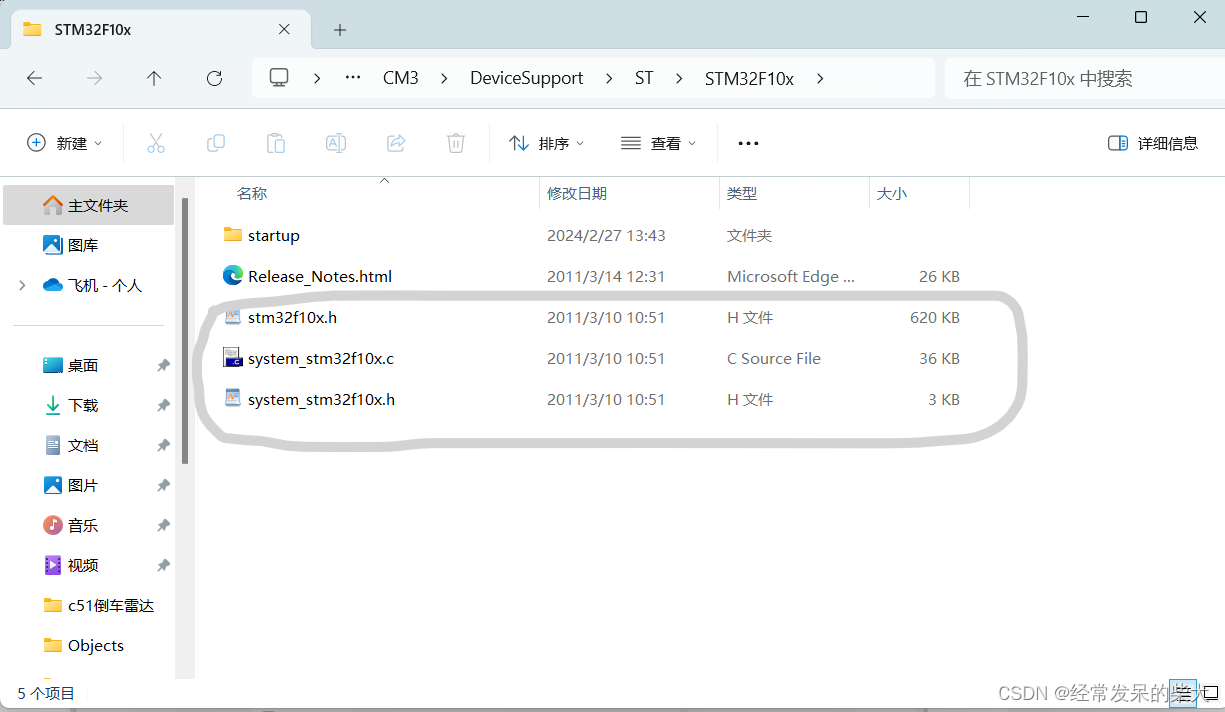This screenshot has height=712, width=1225.
Task: Expand the chevron after STM32F10x in address bar
Action: pos(820,78)
